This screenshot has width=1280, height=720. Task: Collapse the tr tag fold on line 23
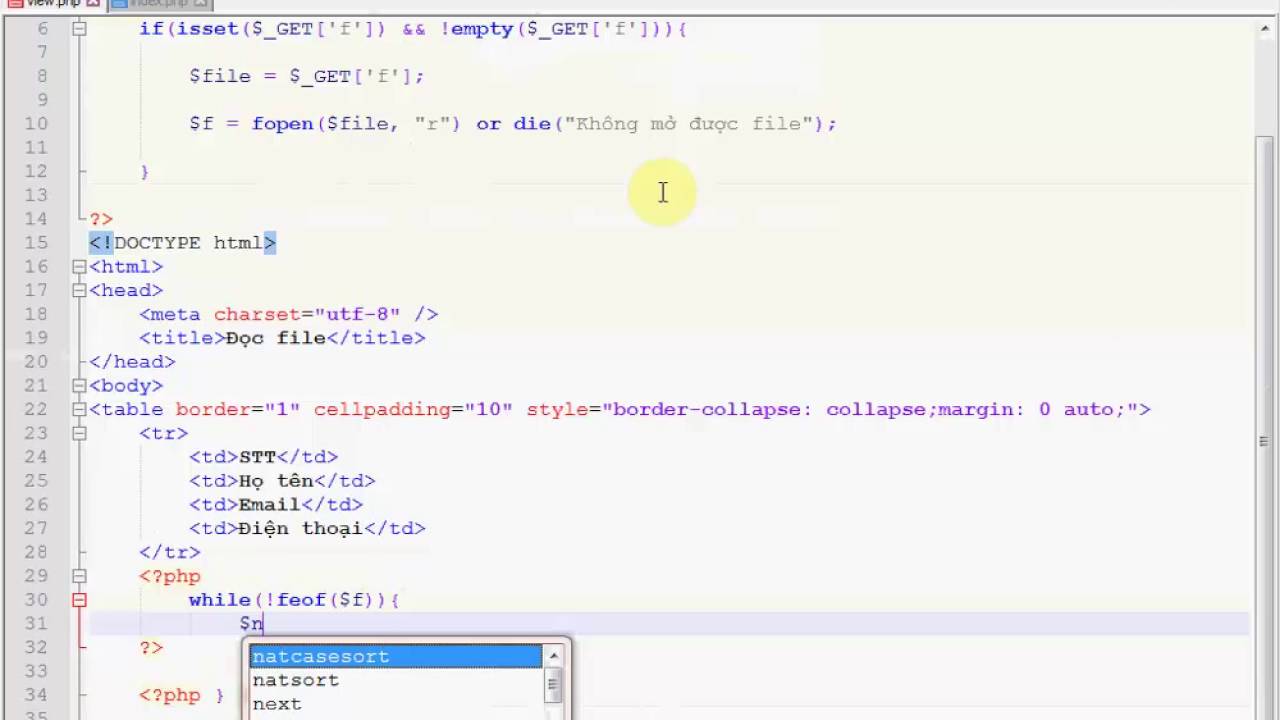point(79,434)
